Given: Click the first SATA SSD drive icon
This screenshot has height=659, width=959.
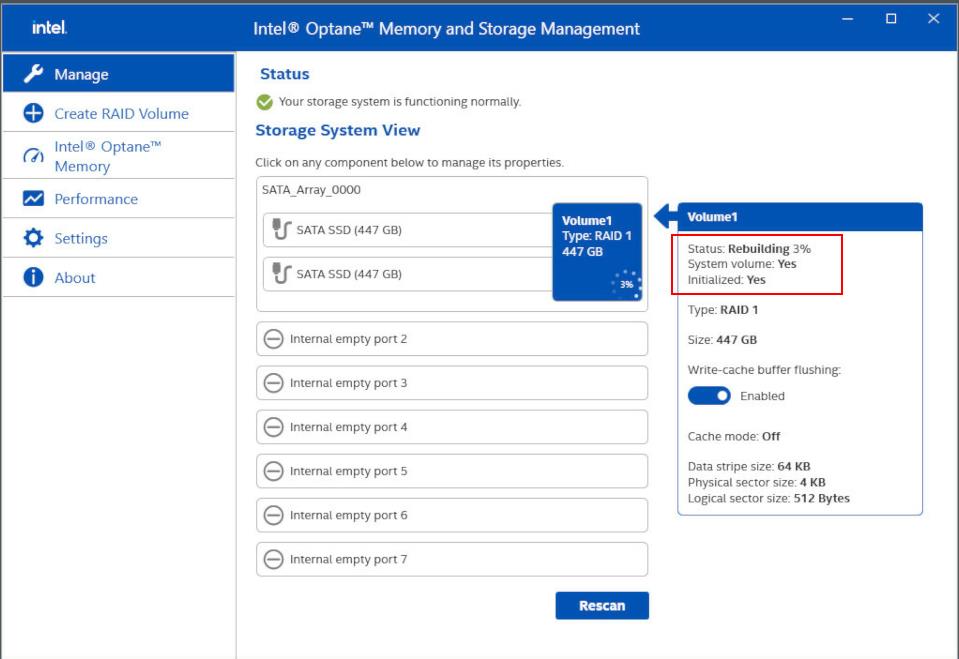Looking at the screenshot, I should pos(281,230).
